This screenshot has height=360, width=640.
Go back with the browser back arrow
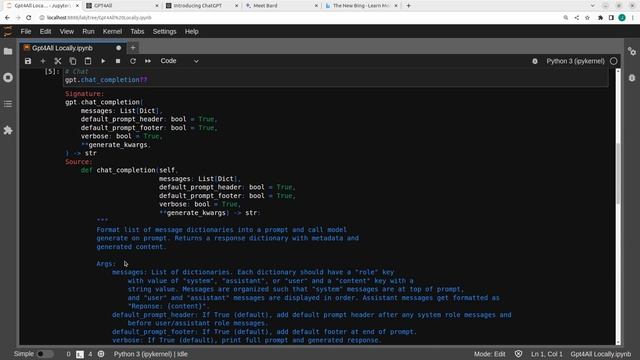7,18
